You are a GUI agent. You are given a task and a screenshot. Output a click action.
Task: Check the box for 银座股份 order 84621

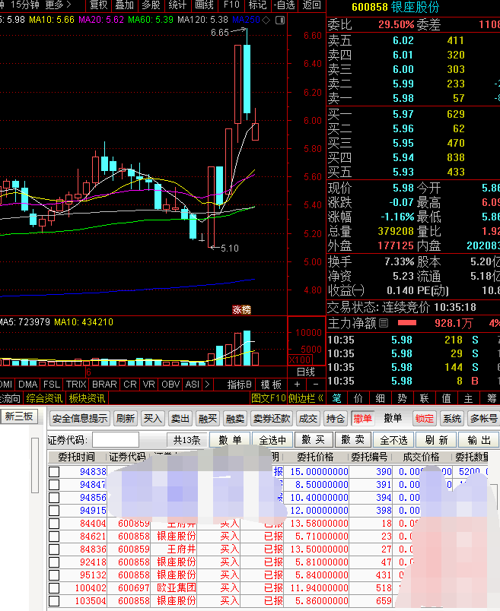click(54, 537)
